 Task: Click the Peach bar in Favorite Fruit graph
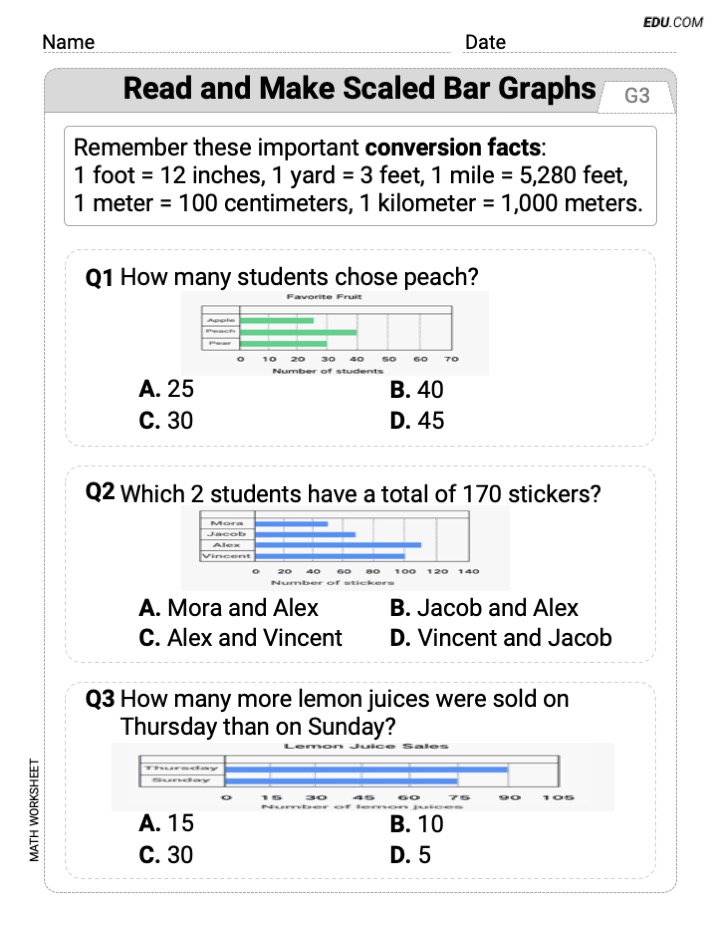pyautogui.click(x=298, y=332)
